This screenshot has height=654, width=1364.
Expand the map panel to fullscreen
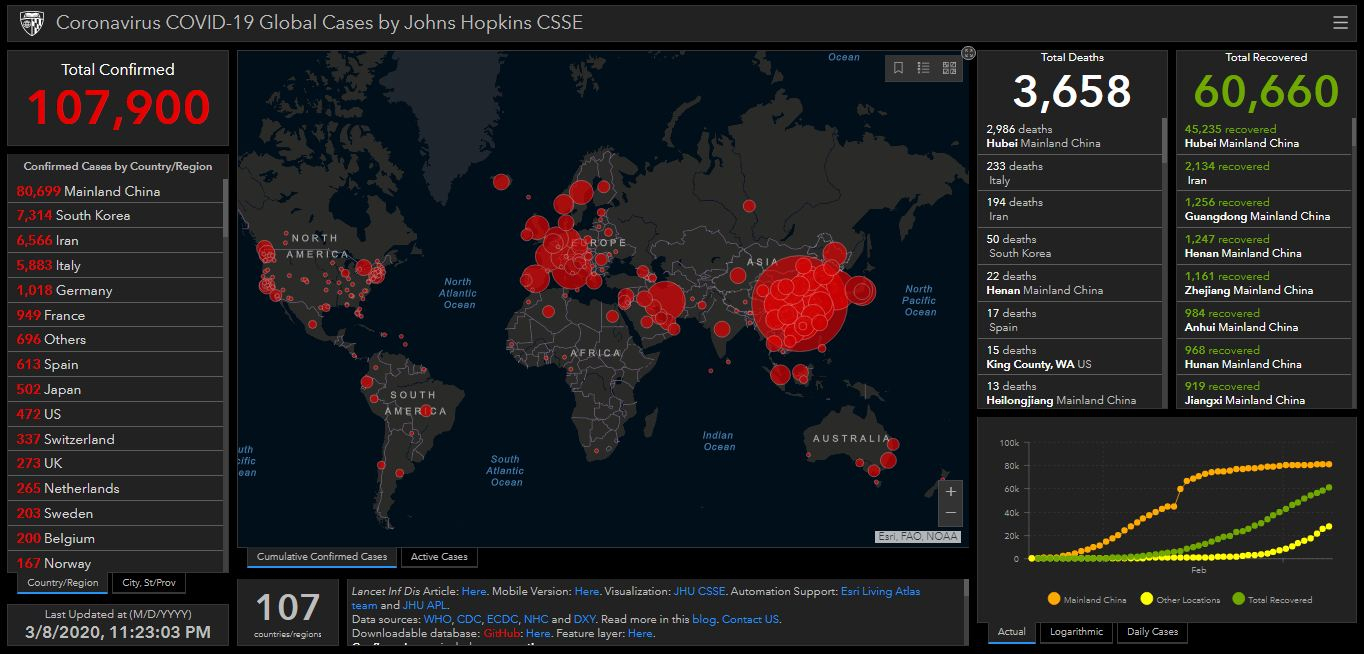pos(968,53)
